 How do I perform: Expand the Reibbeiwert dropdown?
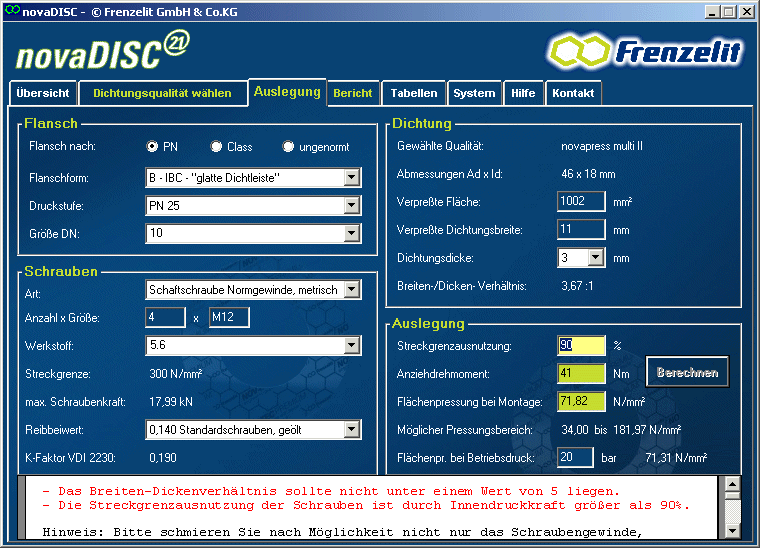(x=351, y=430)
